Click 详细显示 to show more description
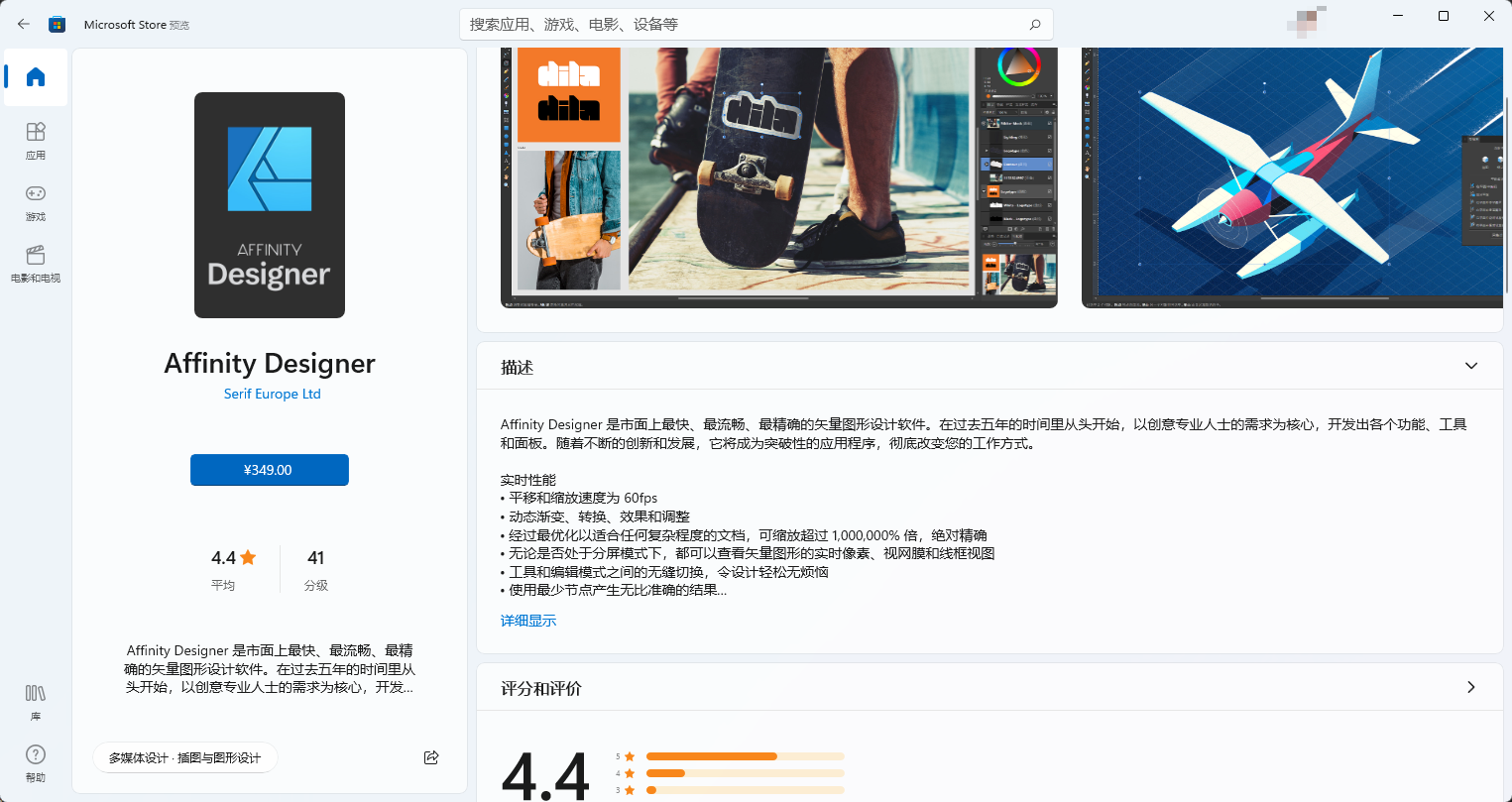This screenshot has width=1512, height=802. 528,621
